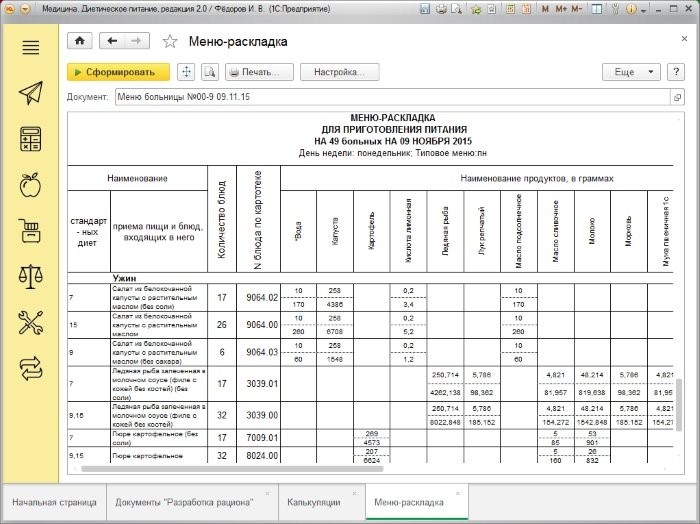
Task: Open the calculator icon in the title bar
Action: point(511,8)
